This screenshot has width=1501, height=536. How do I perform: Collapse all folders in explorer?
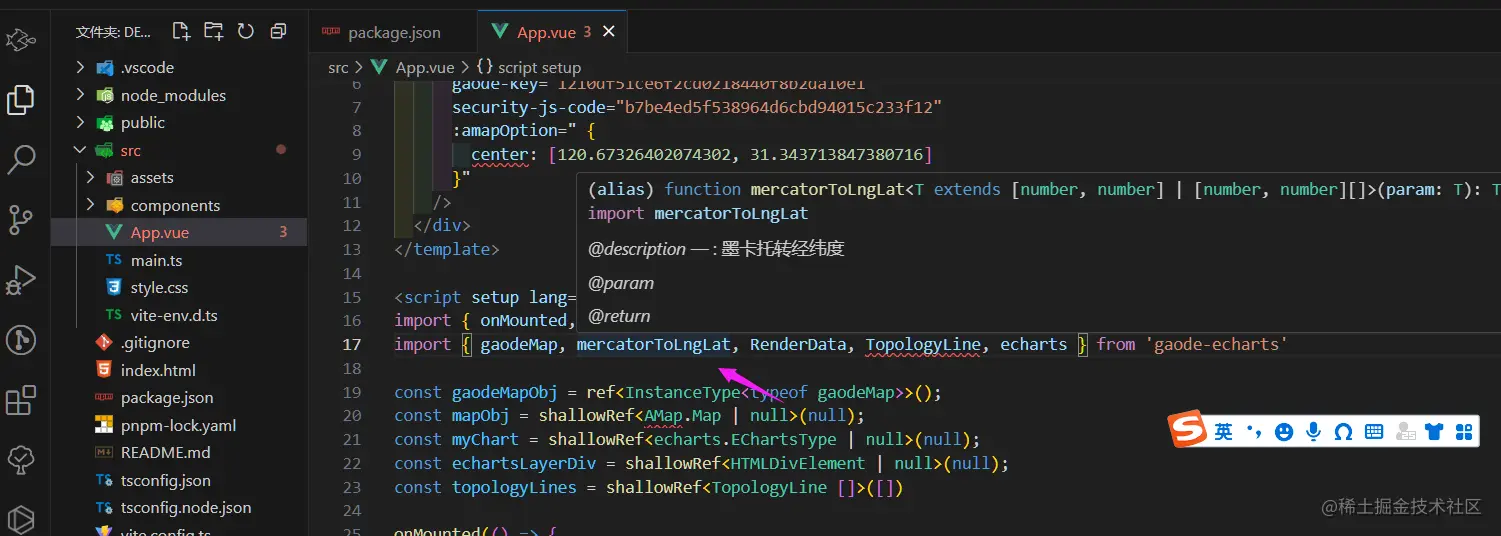coord(278,32)
